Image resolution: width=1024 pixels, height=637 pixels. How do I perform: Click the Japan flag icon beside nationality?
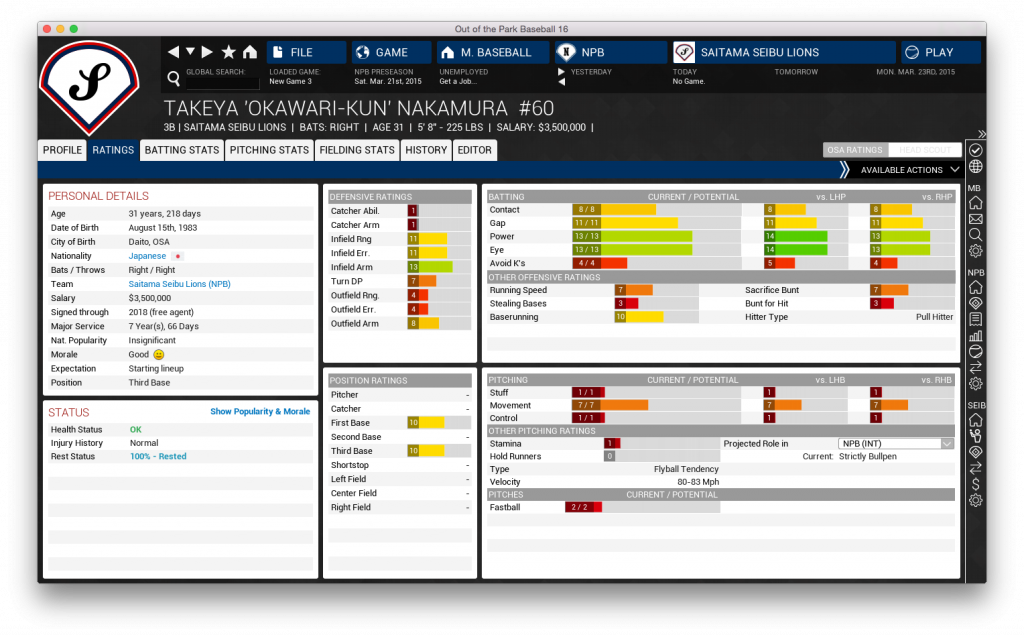178,256
